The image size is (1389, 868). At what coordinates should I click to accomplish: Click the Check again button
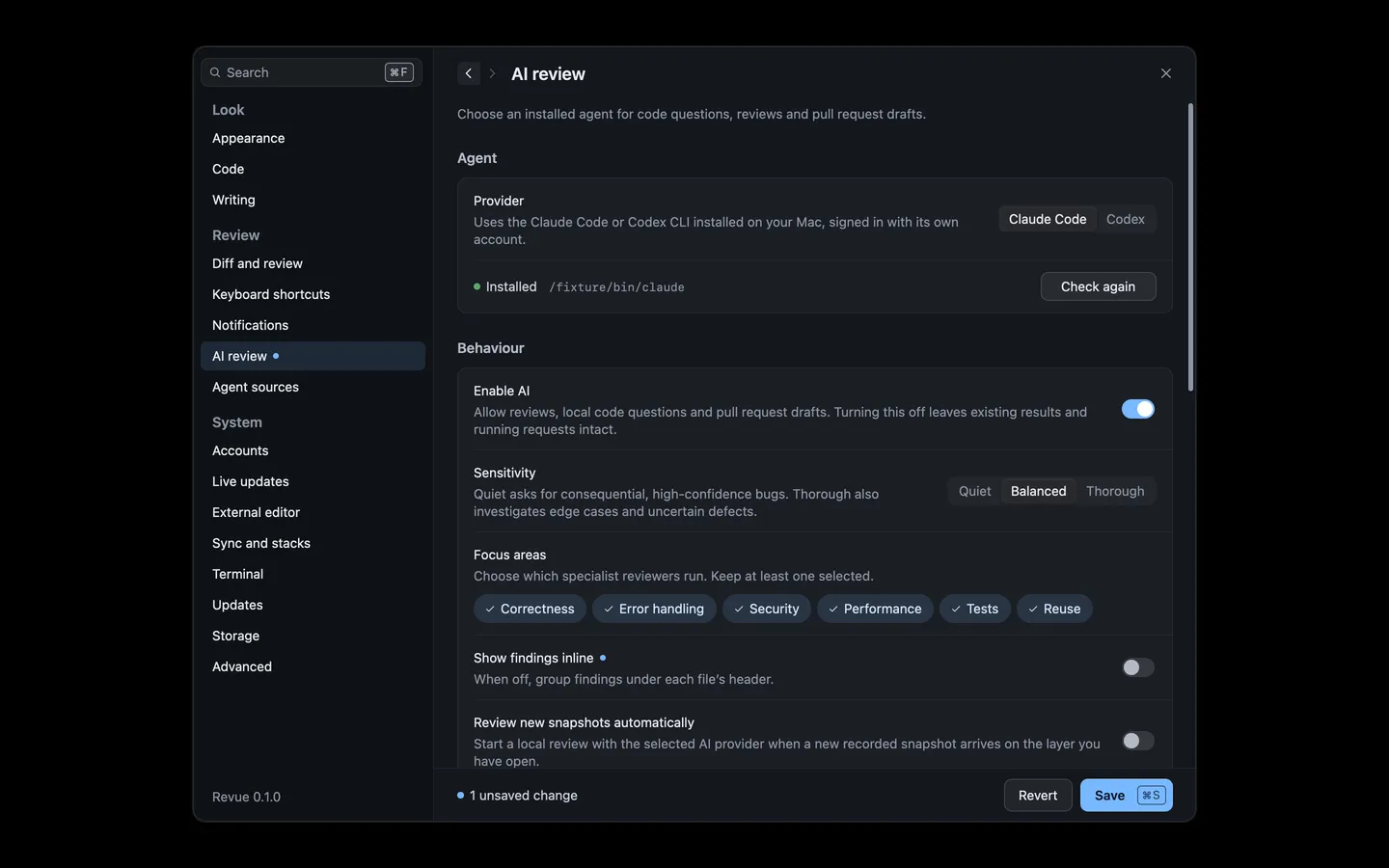tap(1099, 286)
